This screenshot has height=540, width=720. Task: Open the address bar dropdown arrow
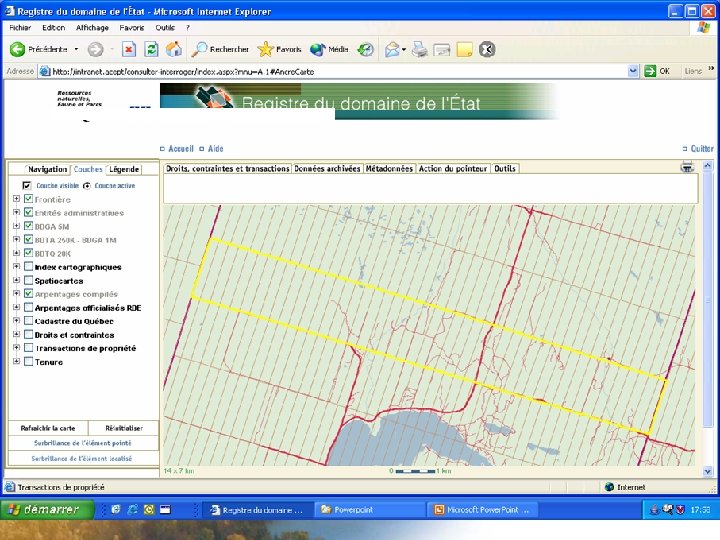coord(633,71)
